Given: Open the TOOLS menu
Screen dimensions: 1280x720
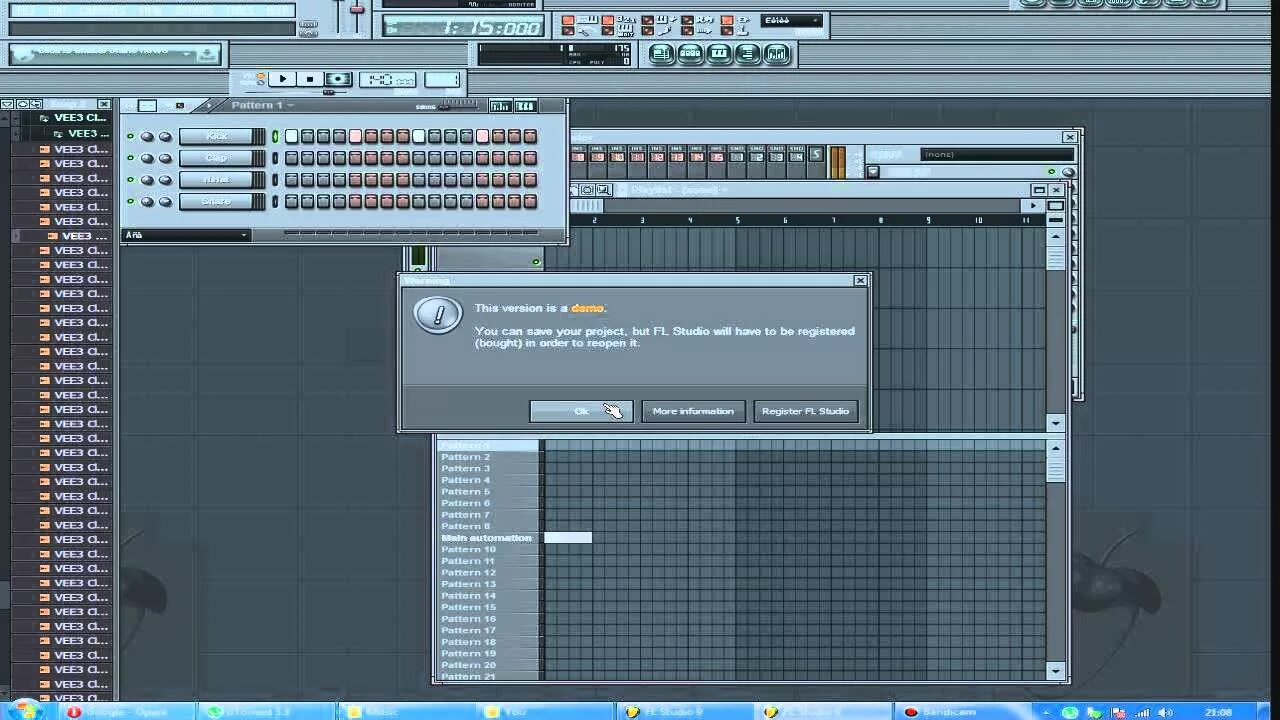Looking at the screenshot, I should [x=241, y=10].
